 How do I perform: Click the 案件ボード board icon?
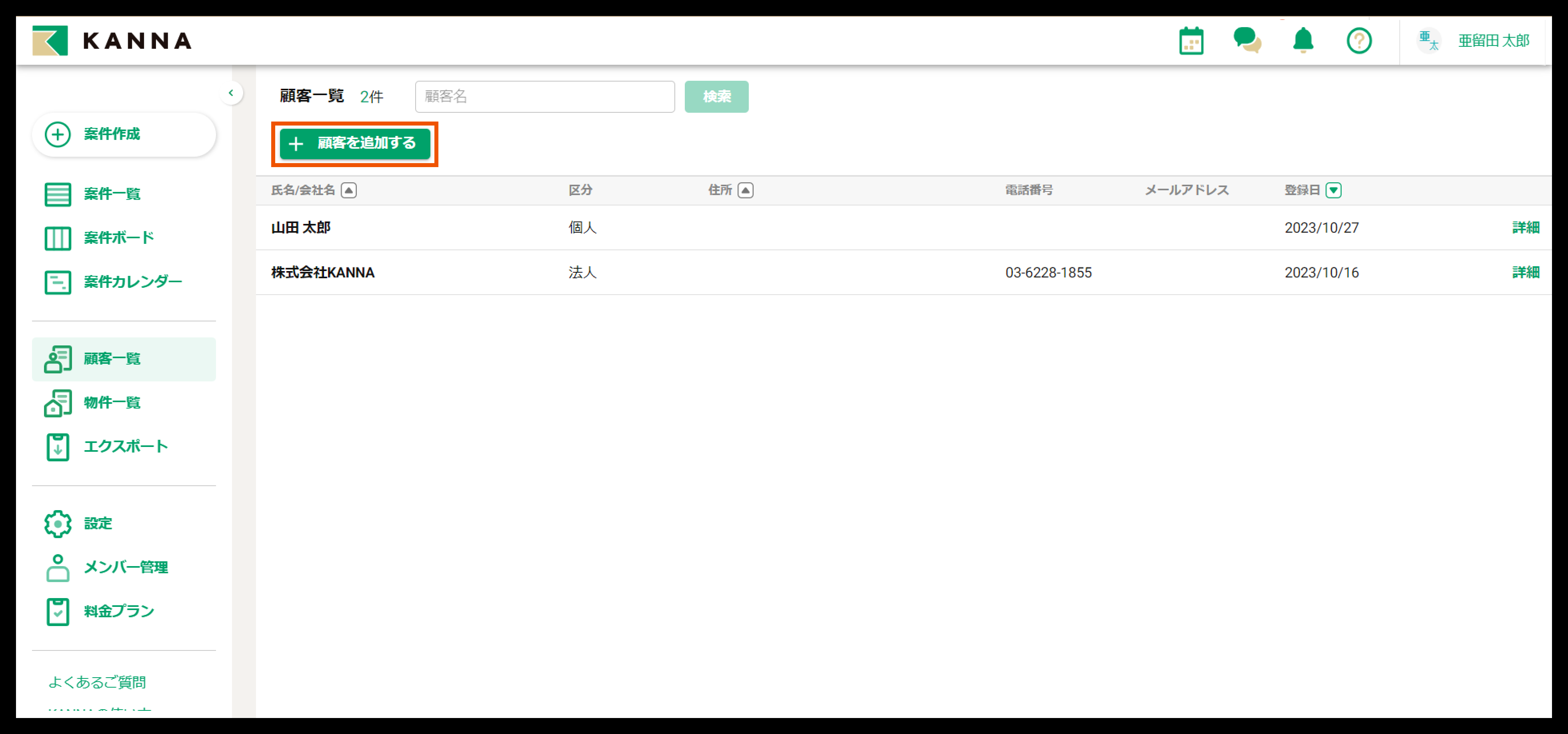tap(58, 238)
